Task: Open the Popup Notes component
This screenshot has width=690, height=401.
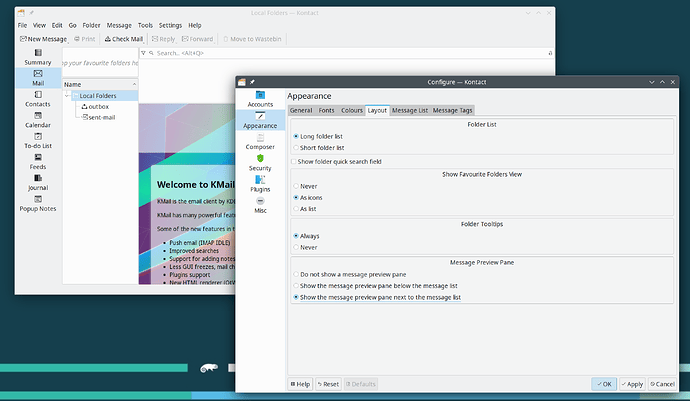Action: coord(38,203)
